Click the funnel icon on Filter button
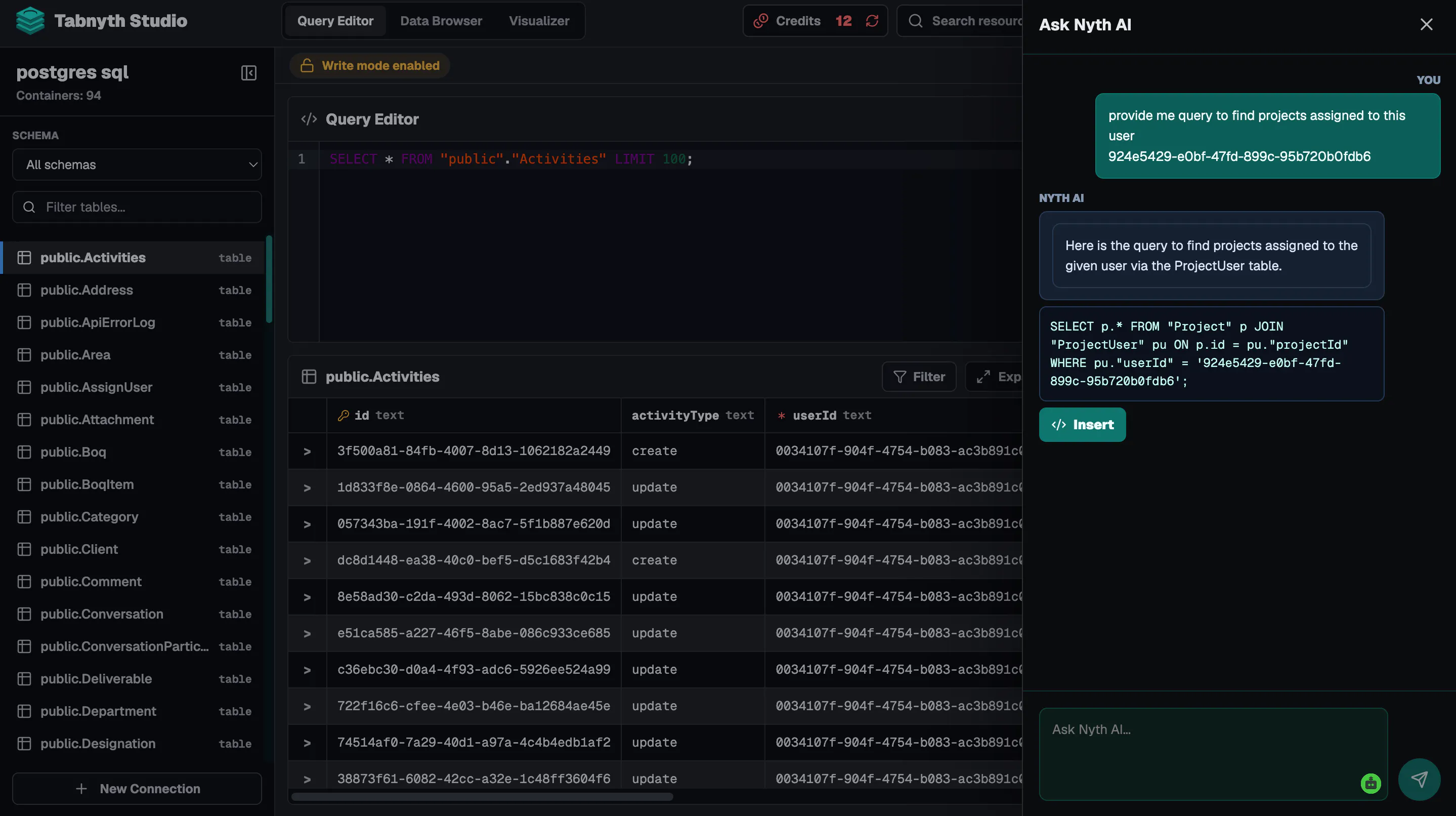The height and width of the screenshot is (816, 1456). point(900,377)
